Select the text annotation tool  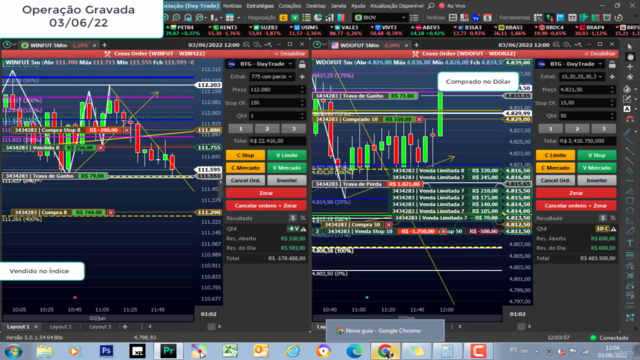(x=630, y=243)
